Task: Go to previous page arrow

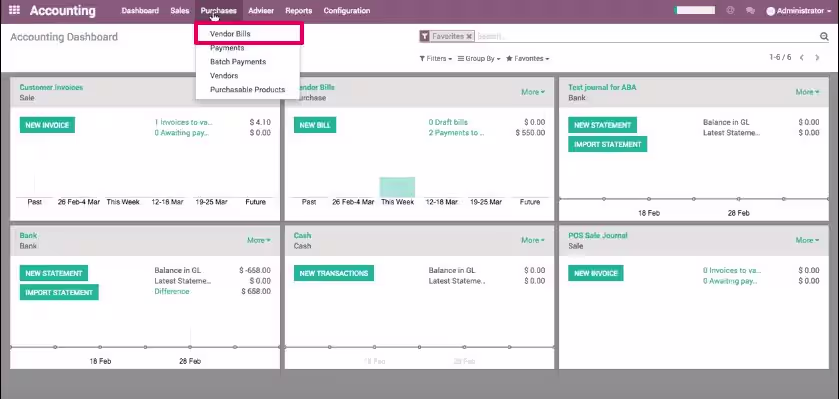Action: pos(802,58)
